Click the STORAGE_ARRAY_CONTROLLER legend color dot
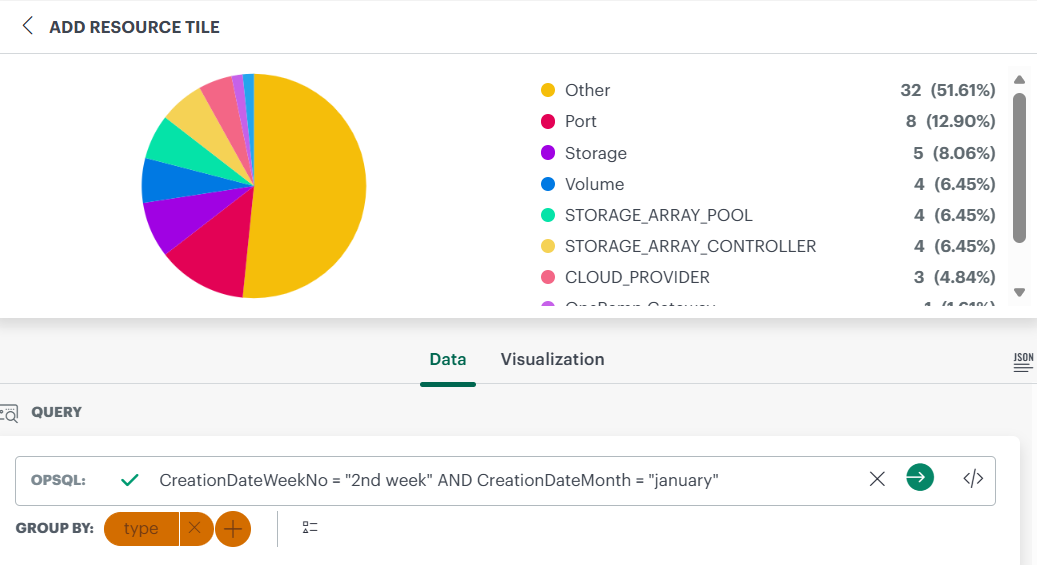Image resolution: width=1037 pixels, height=565 pixels. tap(548, 246)
